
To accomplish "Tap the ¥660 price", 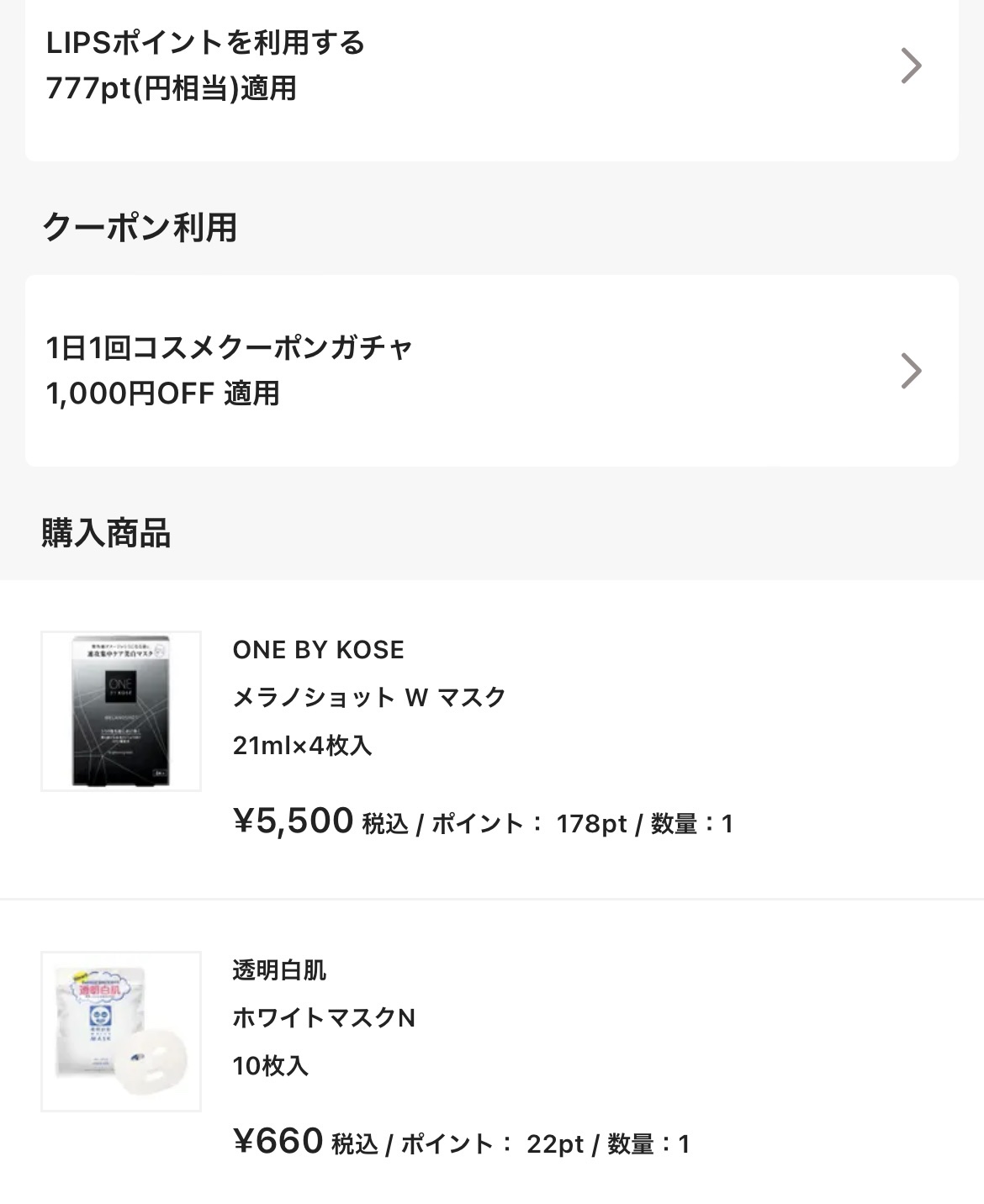I will tap(278, 1142).
